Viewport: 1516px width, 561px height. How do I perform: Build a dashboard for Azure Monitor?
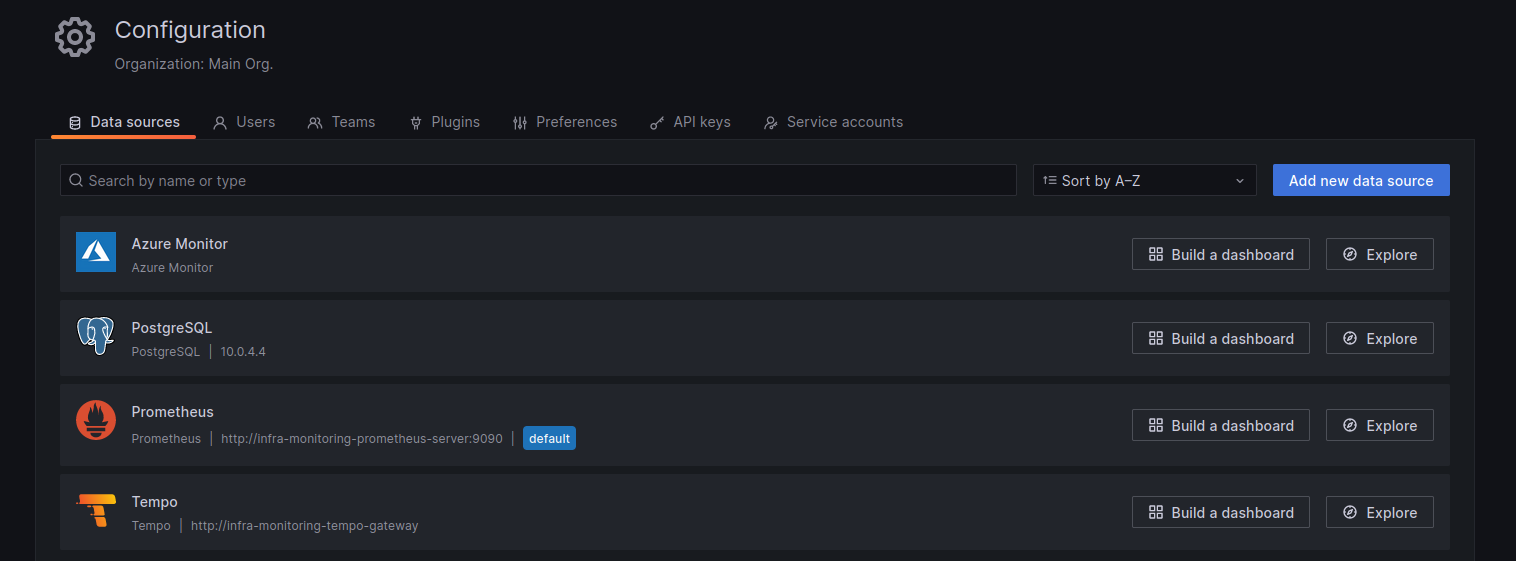click(x=1221, y=254)
